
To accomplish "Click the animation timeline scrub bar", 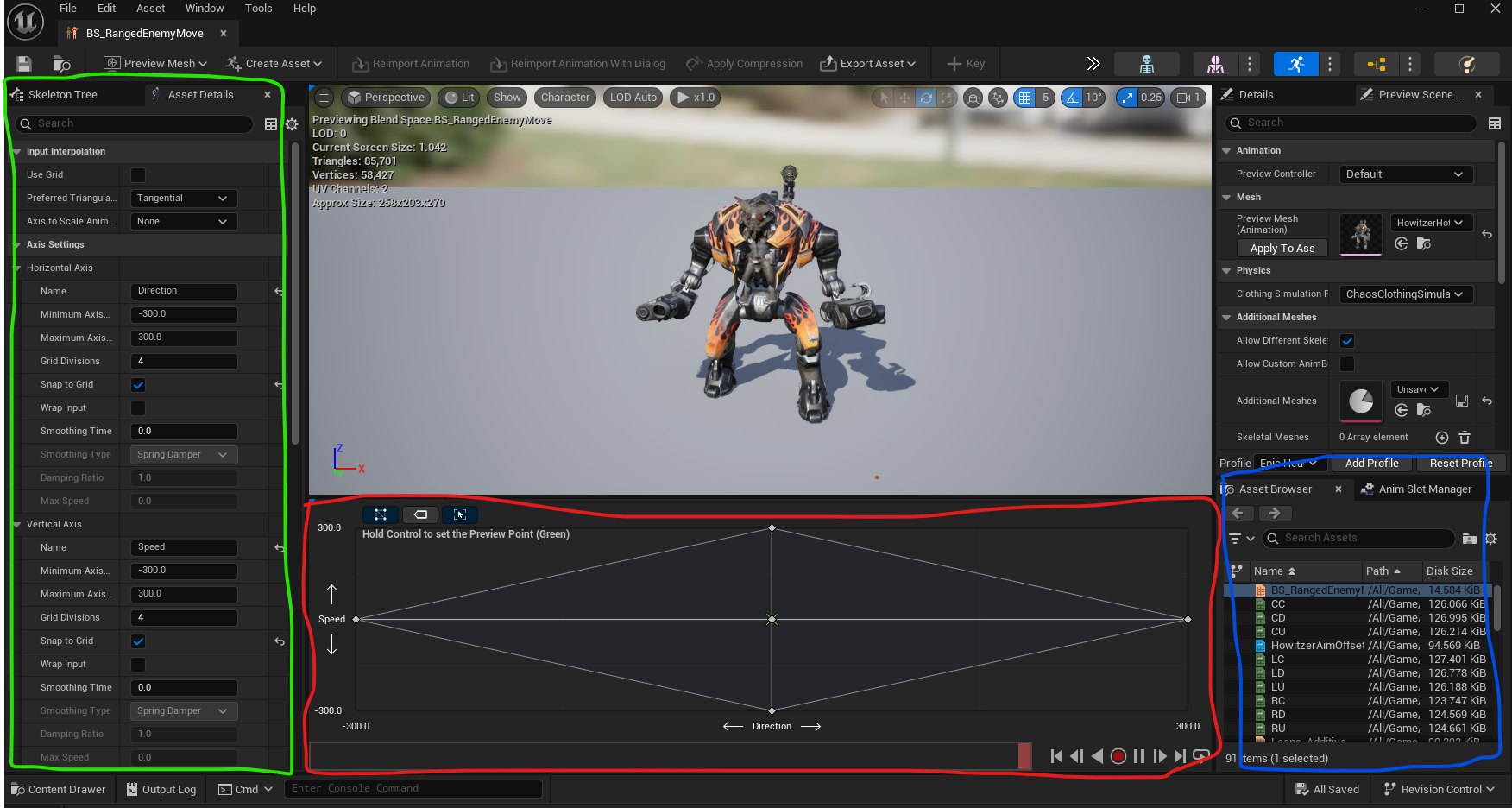I will 670,756.
